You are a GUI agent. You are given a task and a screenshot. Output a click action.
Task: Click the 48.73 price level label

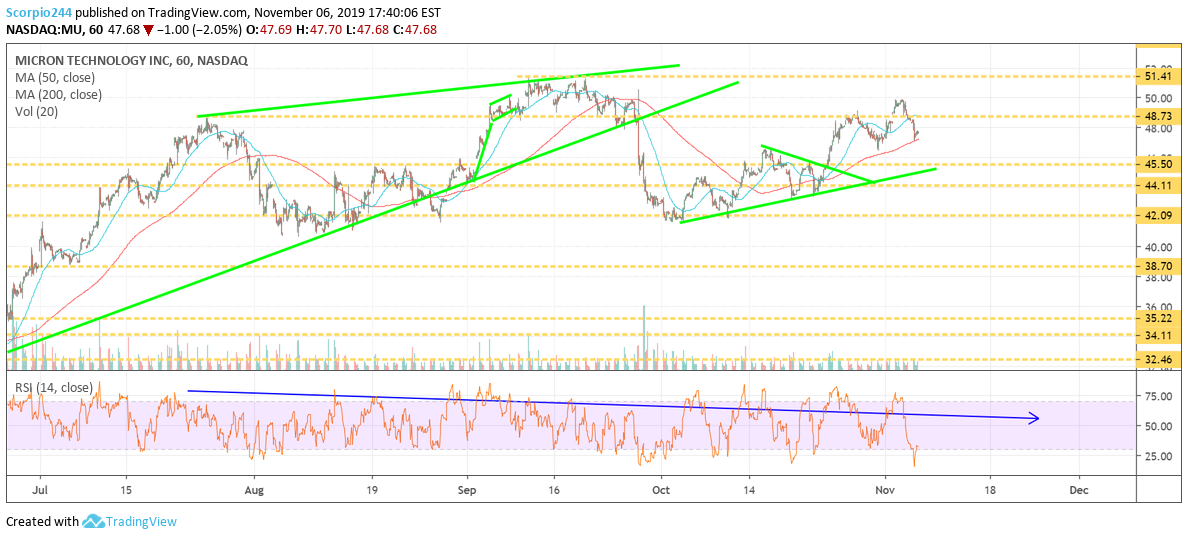1157,116
